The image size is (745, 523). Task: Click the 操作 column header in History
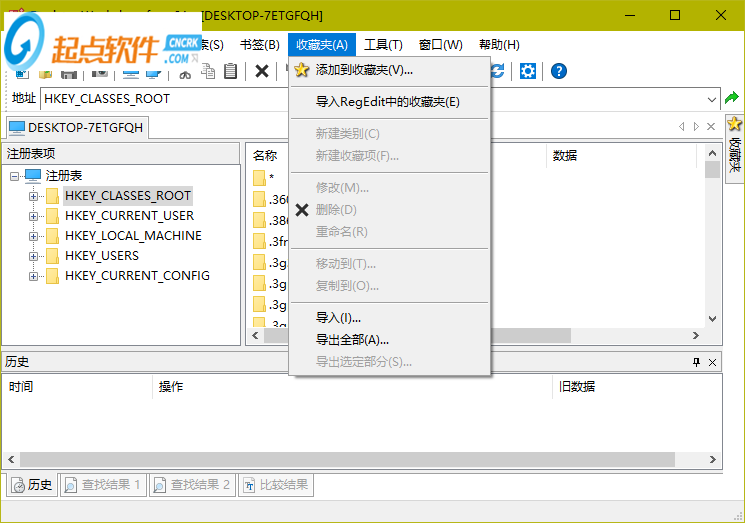(x=353, y=387)
